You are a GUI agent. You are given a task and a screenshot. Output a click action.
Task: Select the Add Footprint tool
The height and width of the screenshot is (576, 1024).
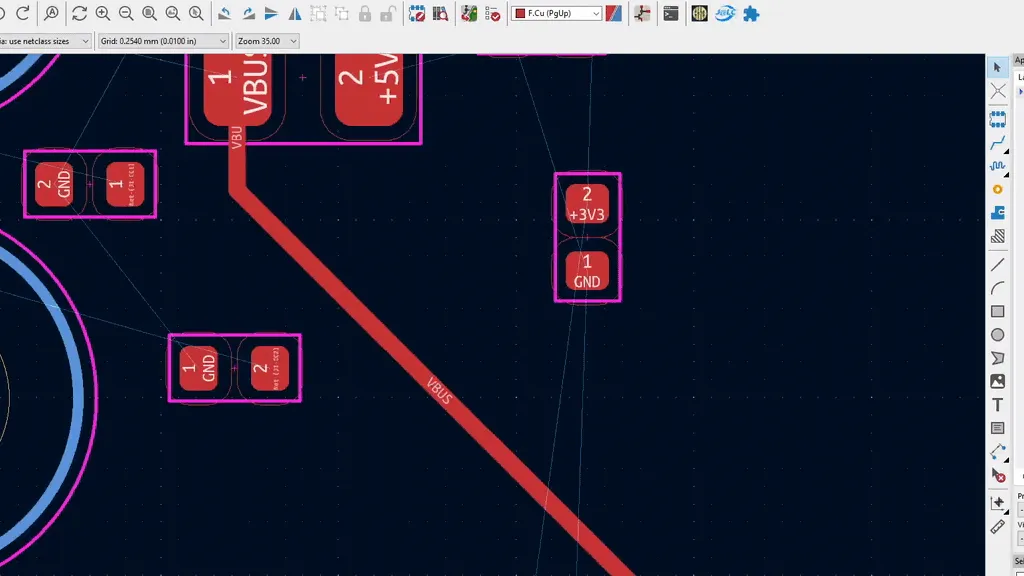(997, 120)
